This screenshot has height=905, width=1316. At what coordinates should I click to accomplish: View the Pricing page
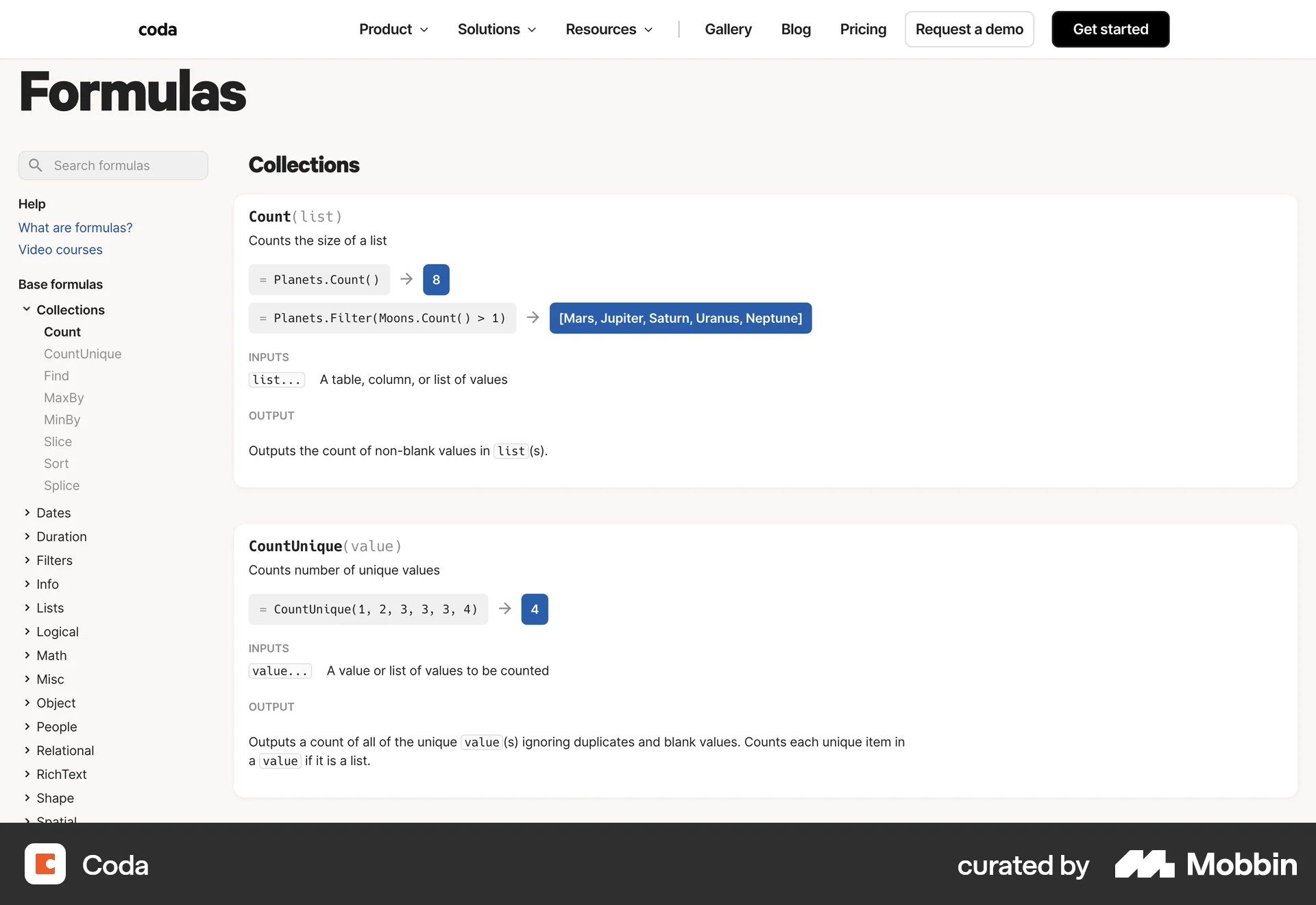[863, 29]
